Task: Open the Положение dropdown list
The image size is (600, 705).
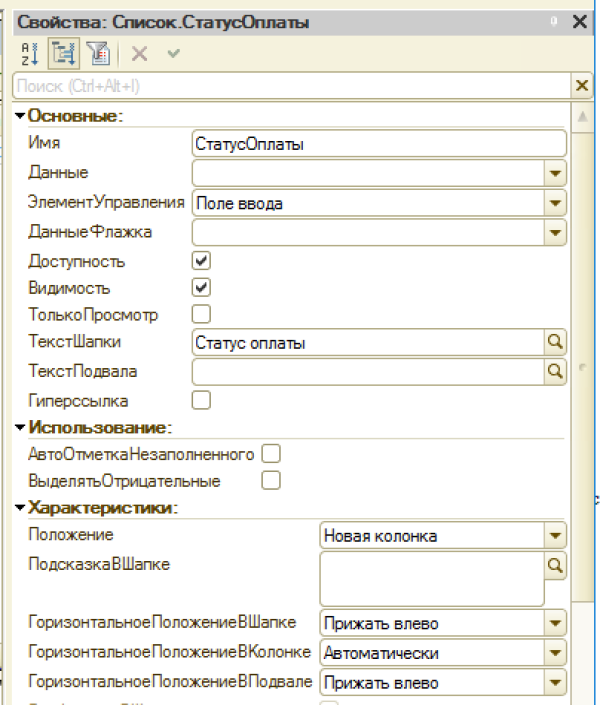Action: [x=556, y=536]
